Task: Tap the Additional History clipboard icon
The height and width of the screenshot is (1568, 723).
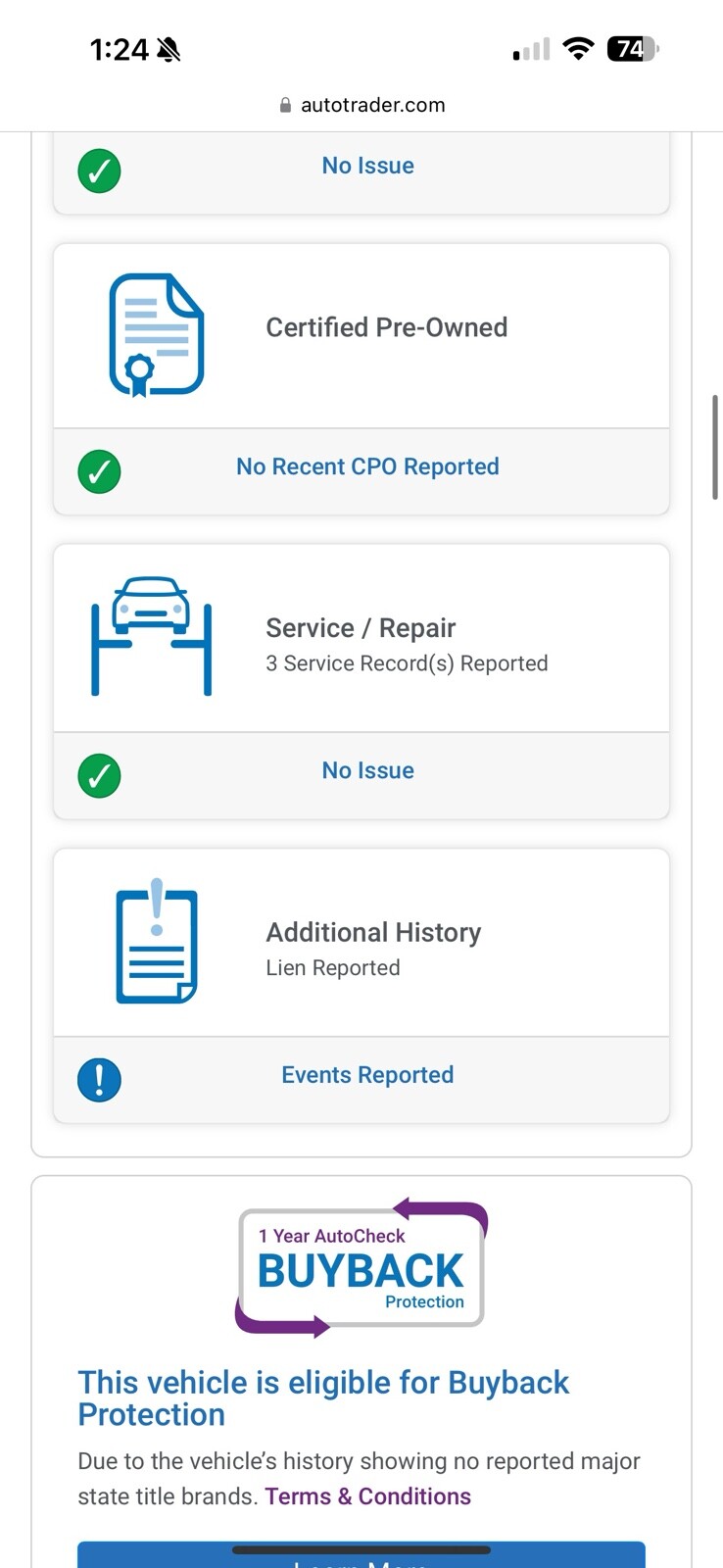Action: coord(157,942)
